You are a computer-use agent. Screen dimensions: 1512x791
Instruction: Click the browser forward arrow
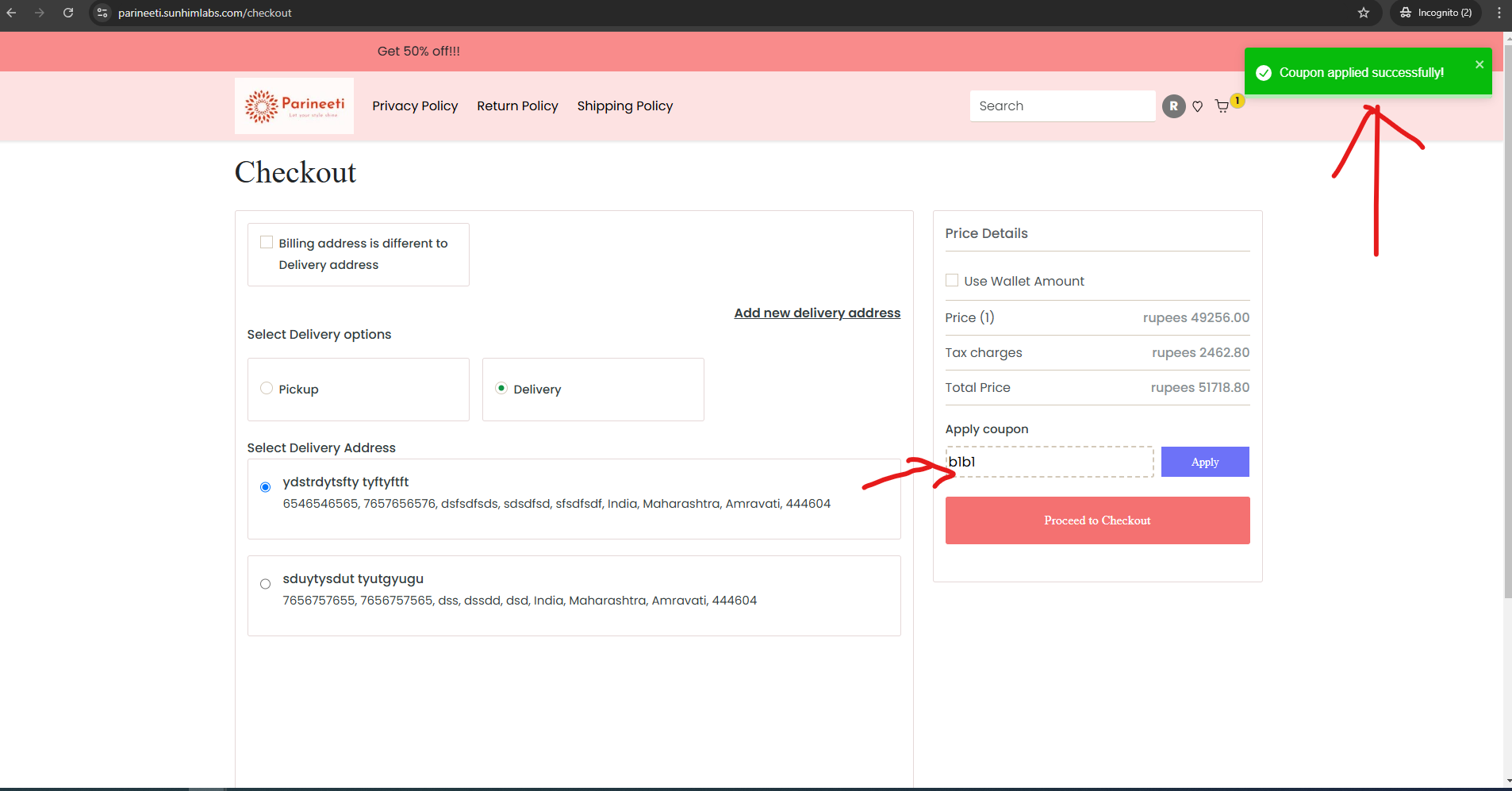40,13
